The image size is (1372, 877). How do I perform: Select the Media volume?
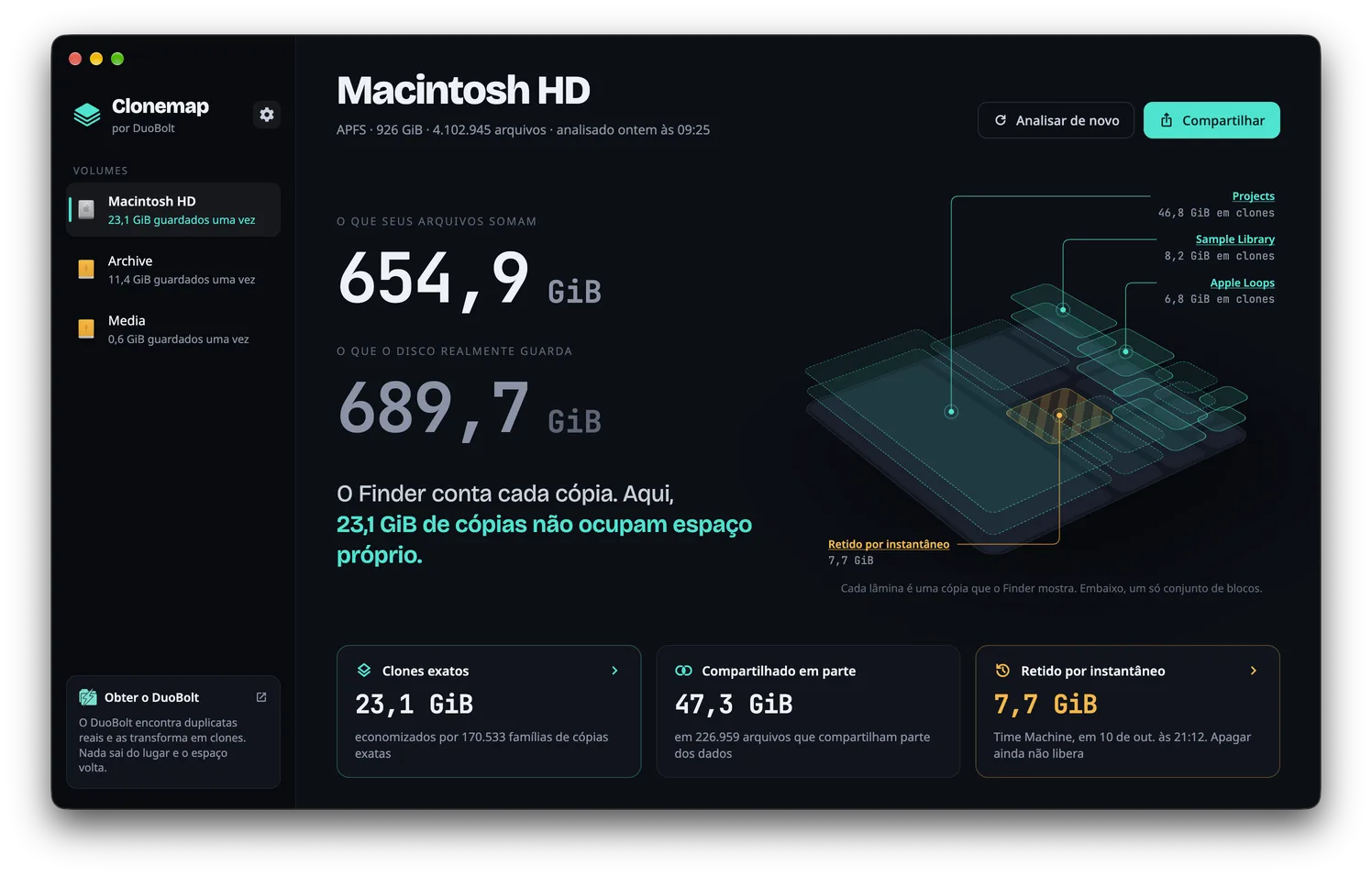pyautogui.click(x=173, y=329)
